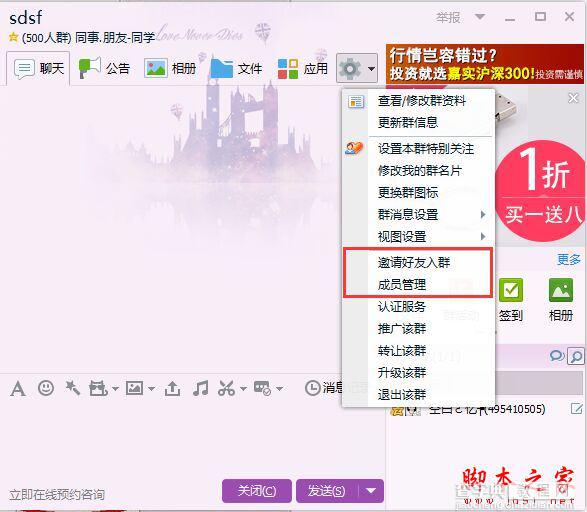587x512 pixels.
Task: Expand window shake icon dropdown arrow
Action: click(116, 389)
